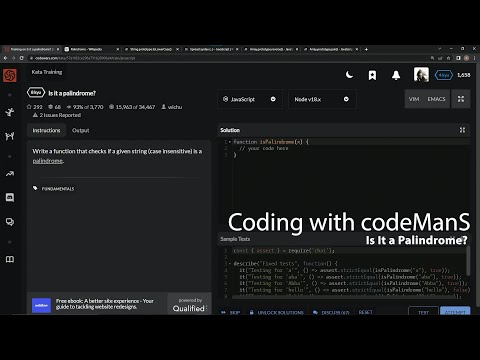Click the 93% of 3,770 satisfaction rating
Viewport: 480px width, 360px height.
85,107
